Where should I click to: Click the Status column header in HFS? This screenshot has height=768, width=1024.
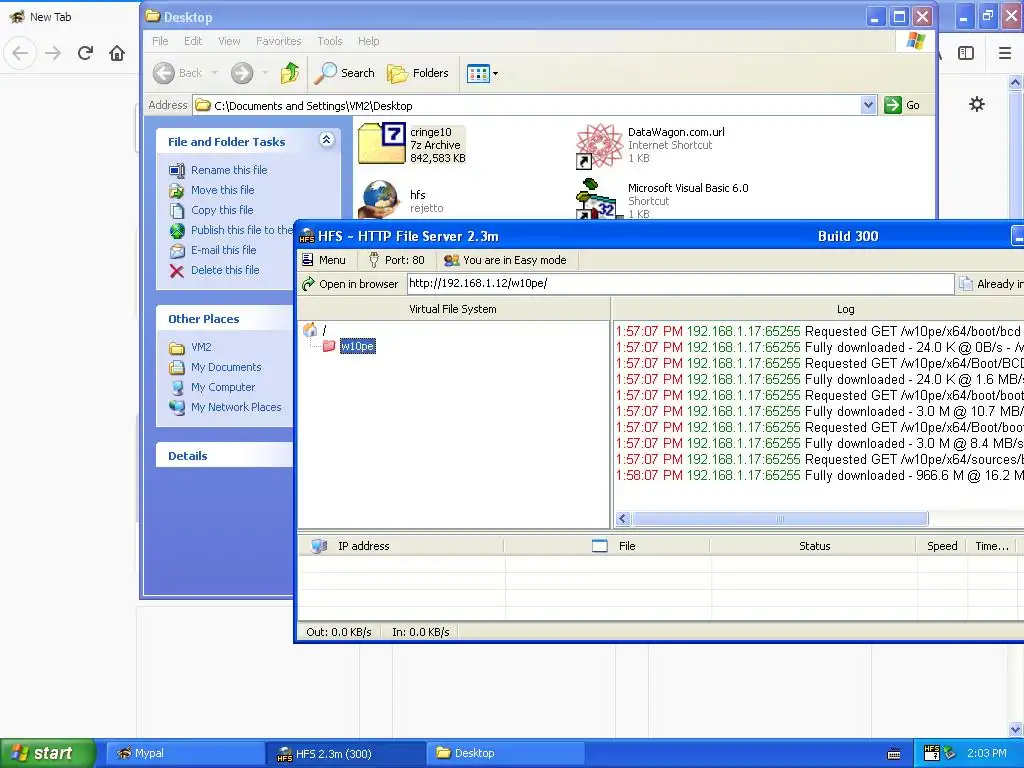point(814,546)
